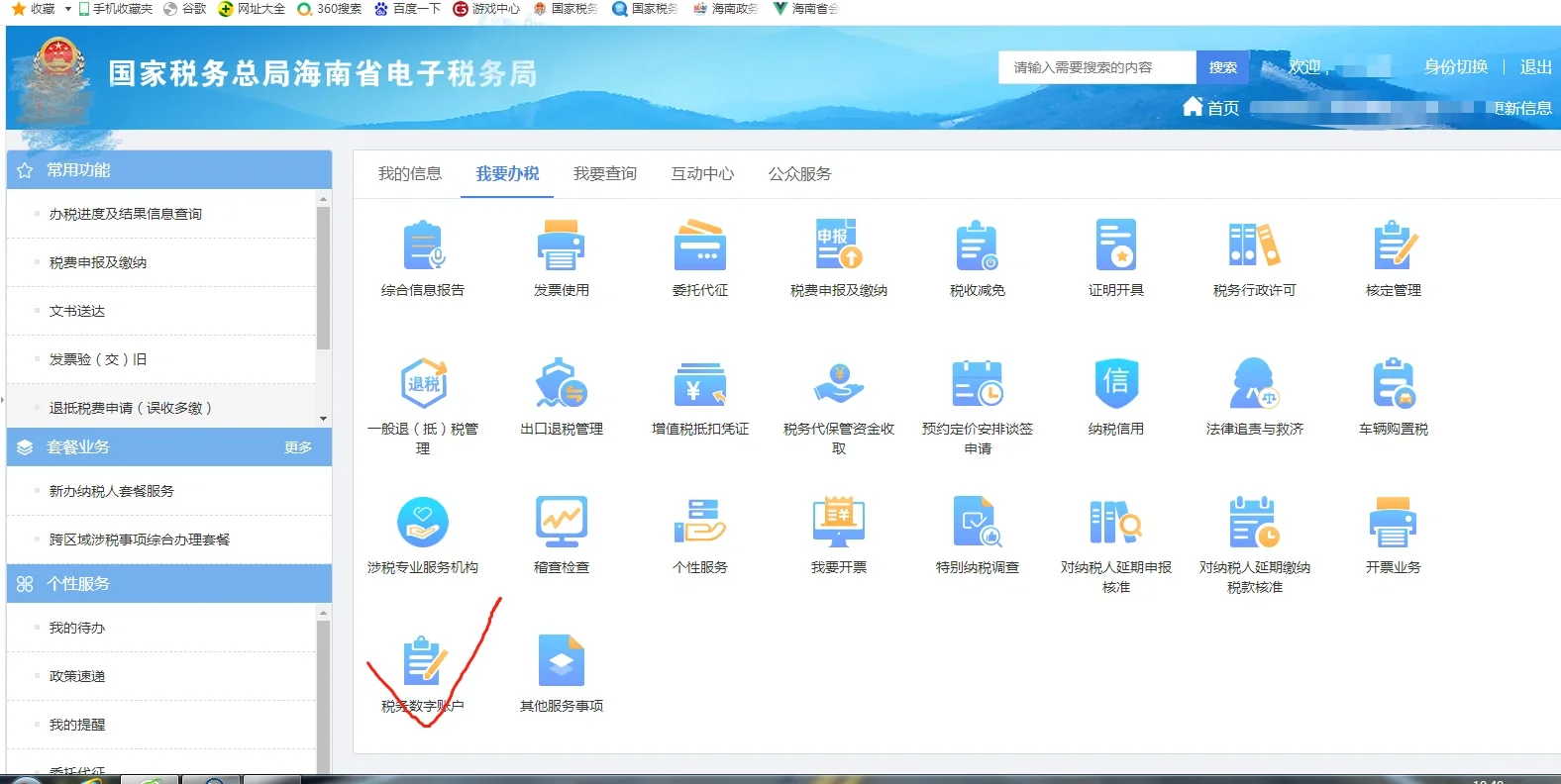The height and width of the screenshot is (784, 1561).
Task: Open 纳税信用 shield icon
Action: pos(1115,383)
